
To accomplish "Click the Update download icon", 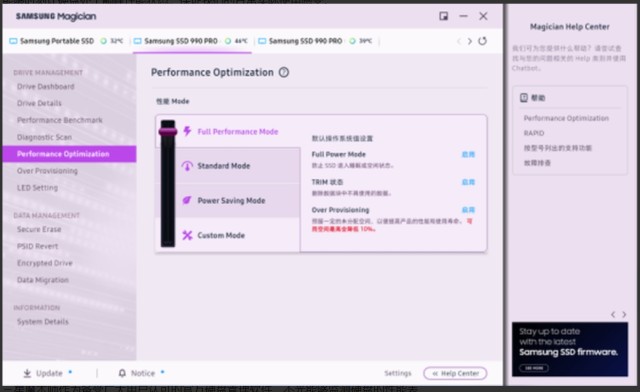I will tap(27, 373).
